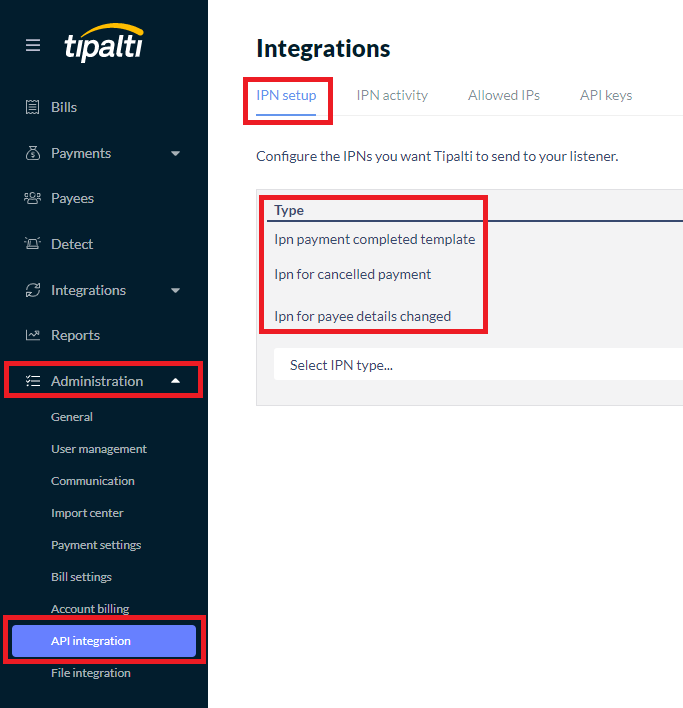Open the File integration sidebar link
The width and height of the screenshot is (683, 708).
click(91, 673)
